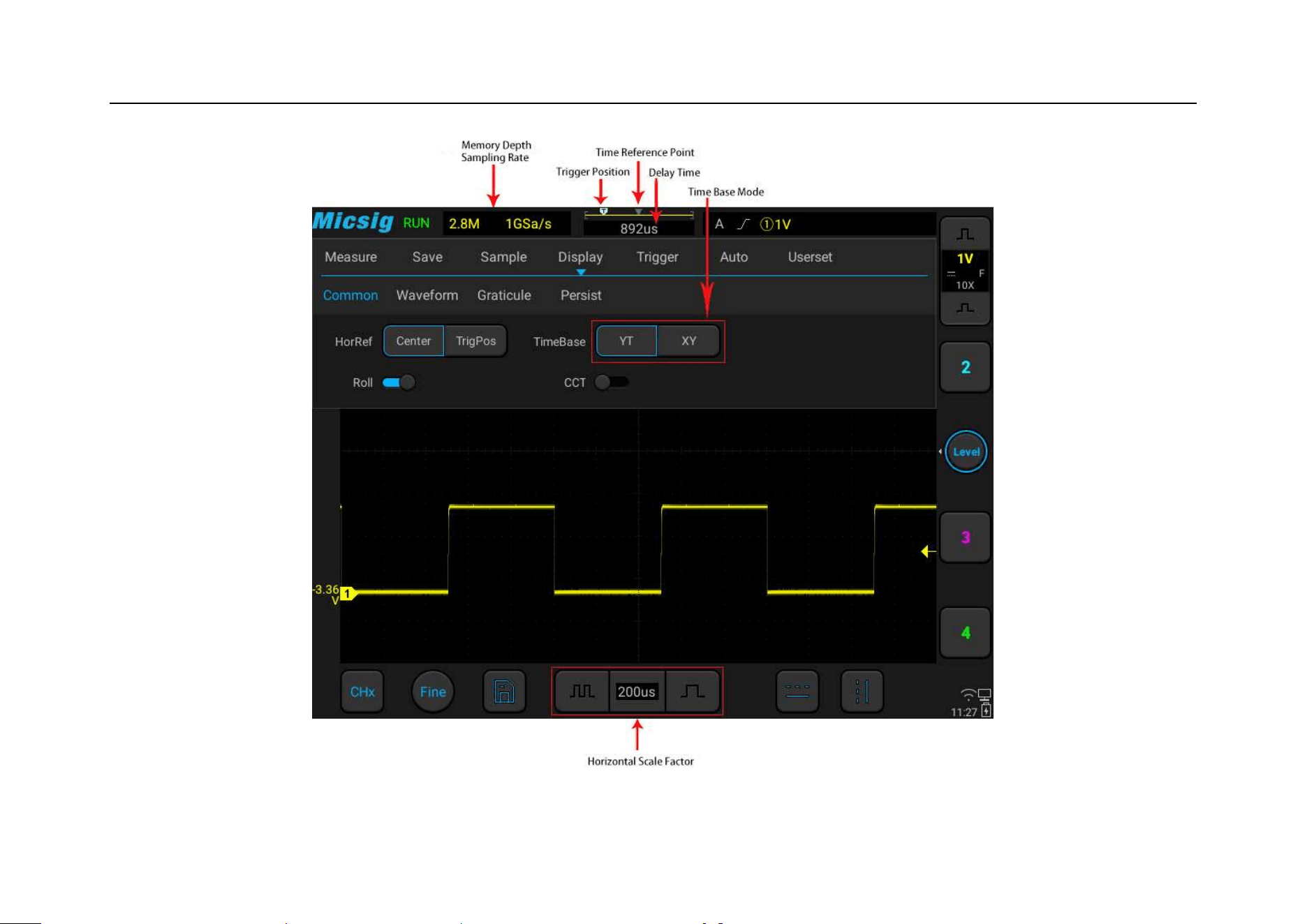1307x924 pixels.
Task: Open the Sample menu
Action: tap(503, 257)
